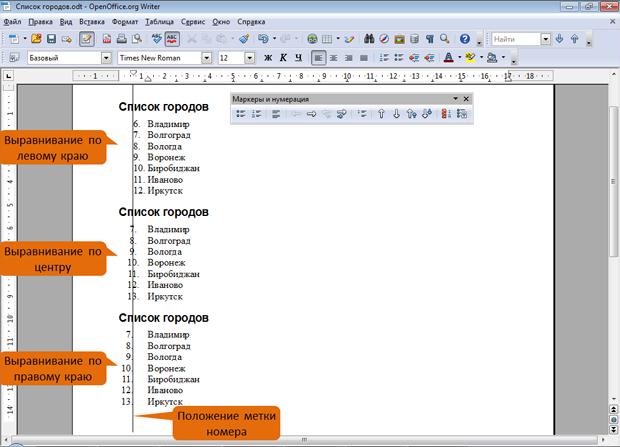Increase indent on formatting toolbar
Viewport: 620px width, 447px height.
coord(429,58)
